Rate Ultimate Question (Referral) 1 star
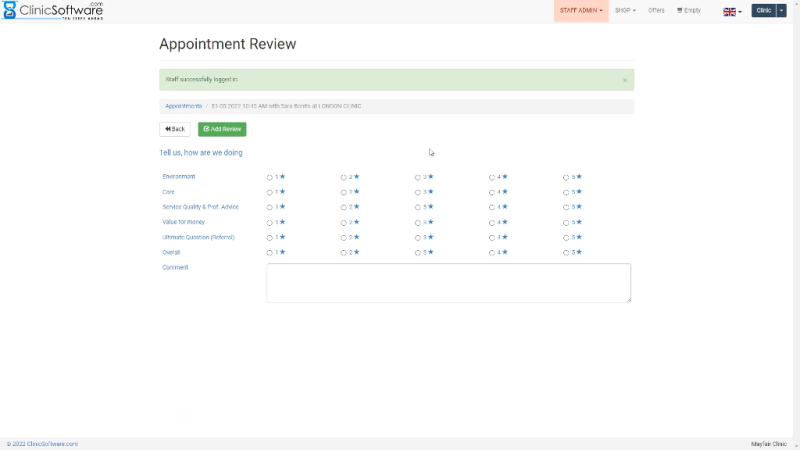 click(x=269, y=238)
